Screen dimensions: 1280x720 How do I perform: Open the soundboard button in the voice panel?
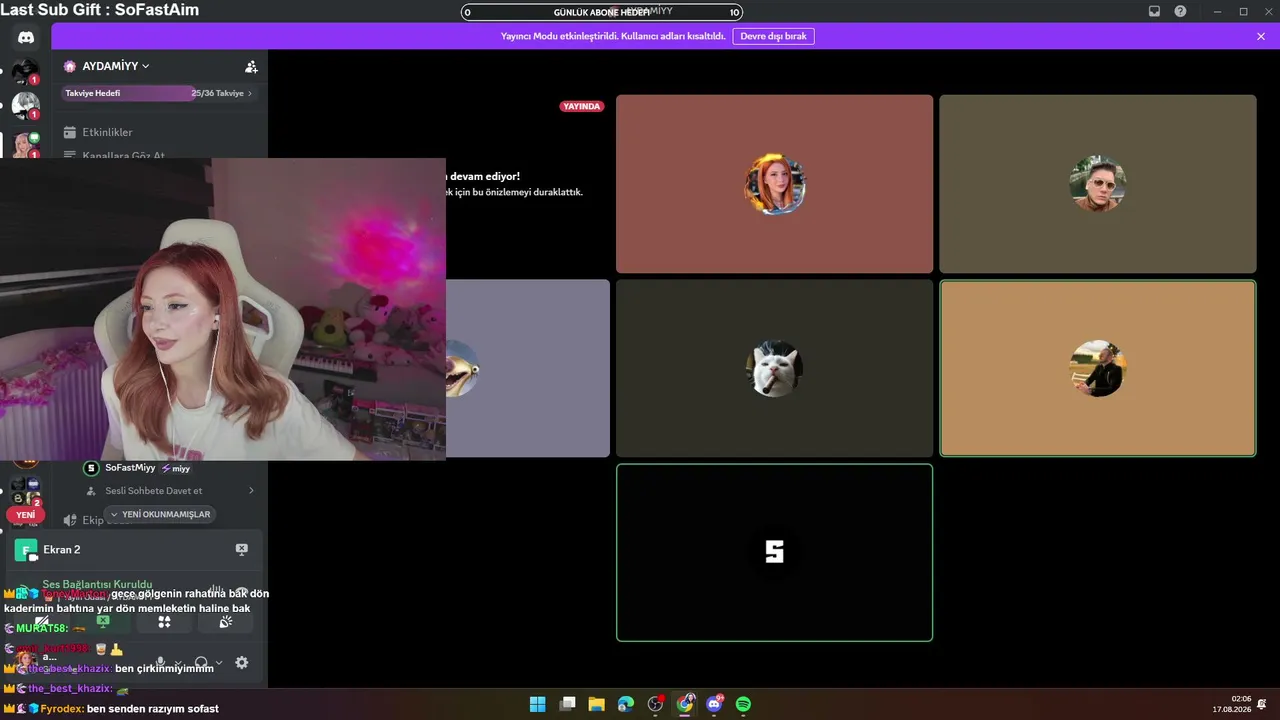pos(226,621)
